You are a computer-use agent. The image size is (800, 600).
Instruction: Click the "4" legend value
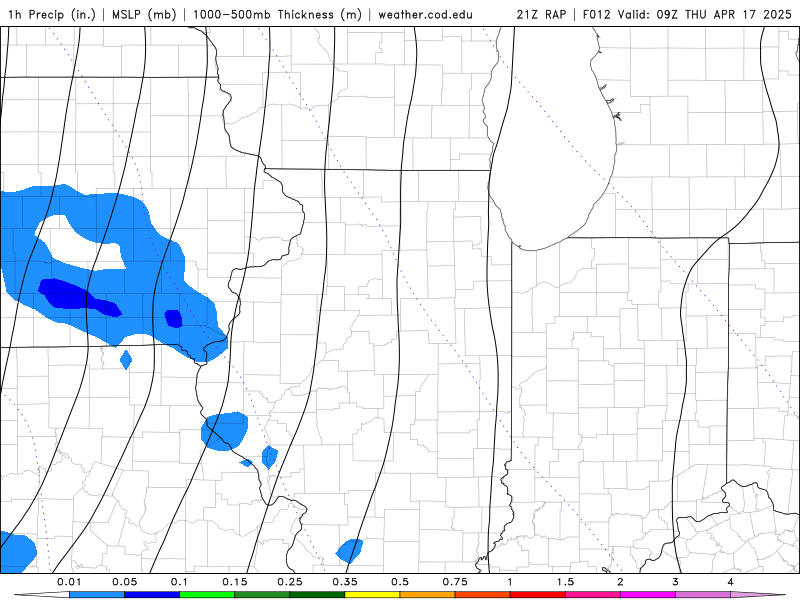pyautogui.click(x=731, y=582)
